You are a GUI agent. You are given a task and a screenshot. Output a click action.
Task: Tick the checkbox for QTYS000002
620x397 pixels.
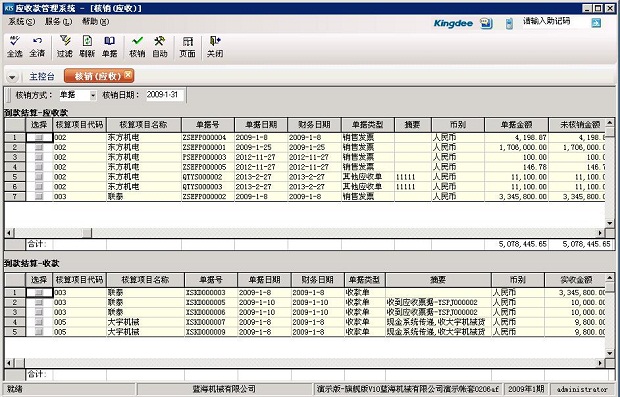[39, 177]
